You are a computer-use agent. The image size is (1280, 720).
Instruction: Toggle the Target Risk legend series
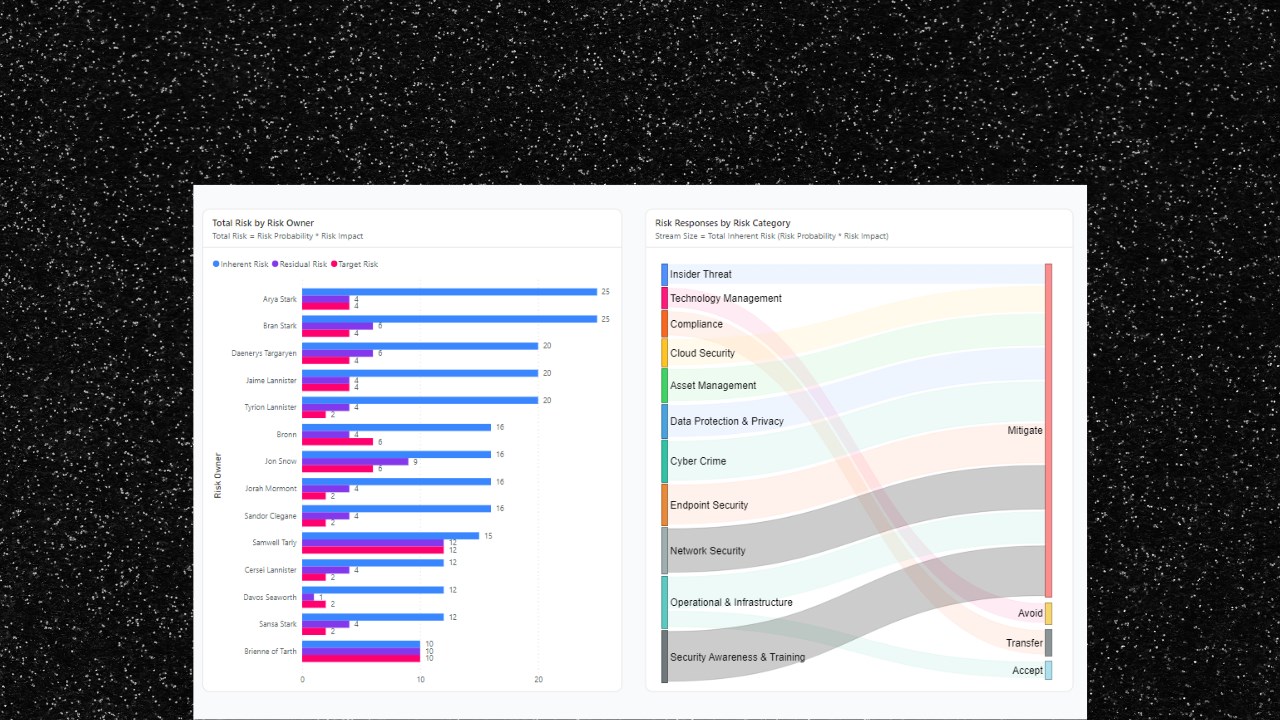(355, 264)
